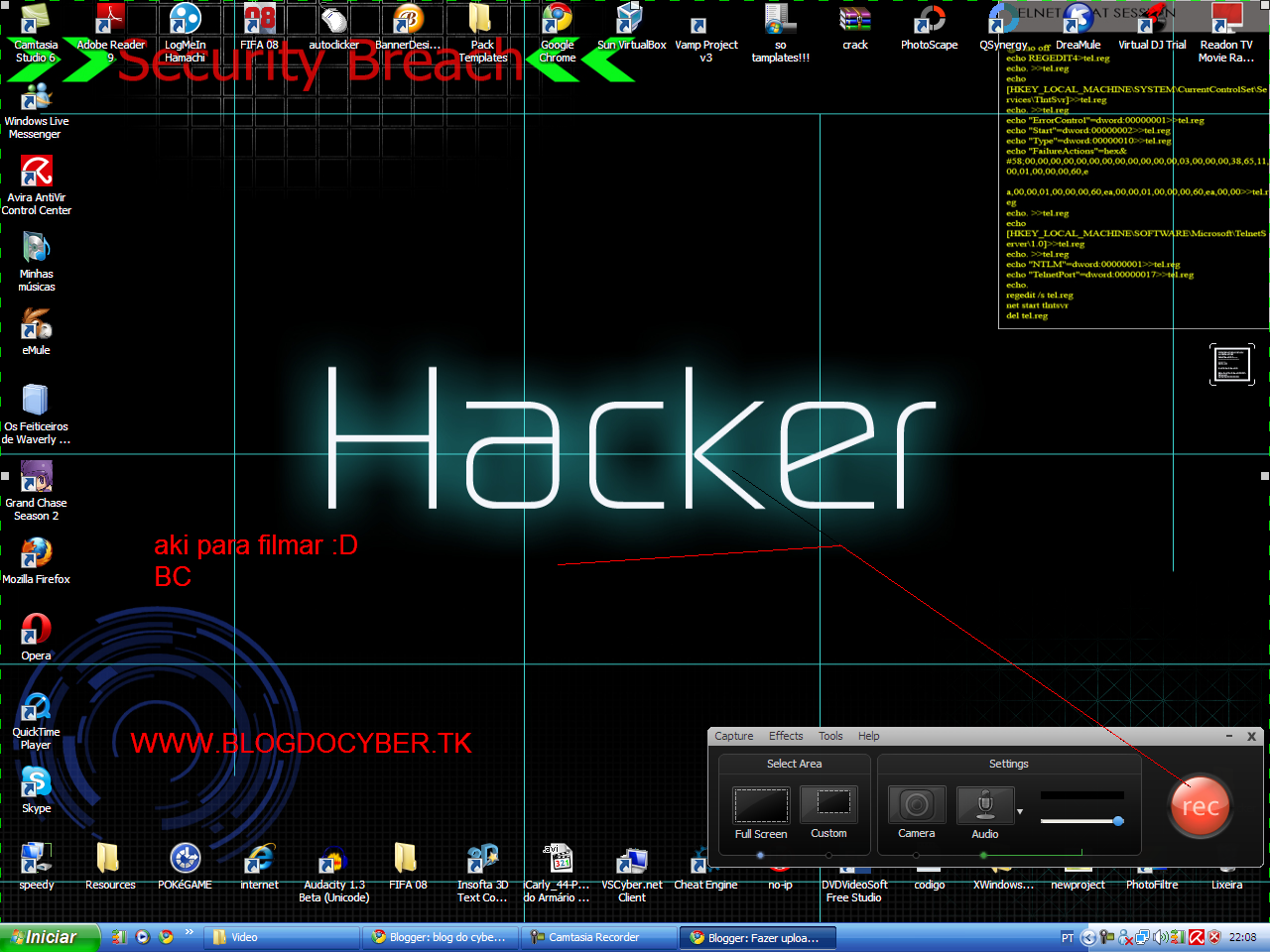The height and width of the screenshot is (952, 1270).
Task: Open Avira AntiVir Control Center
Action: pos(36,185)
